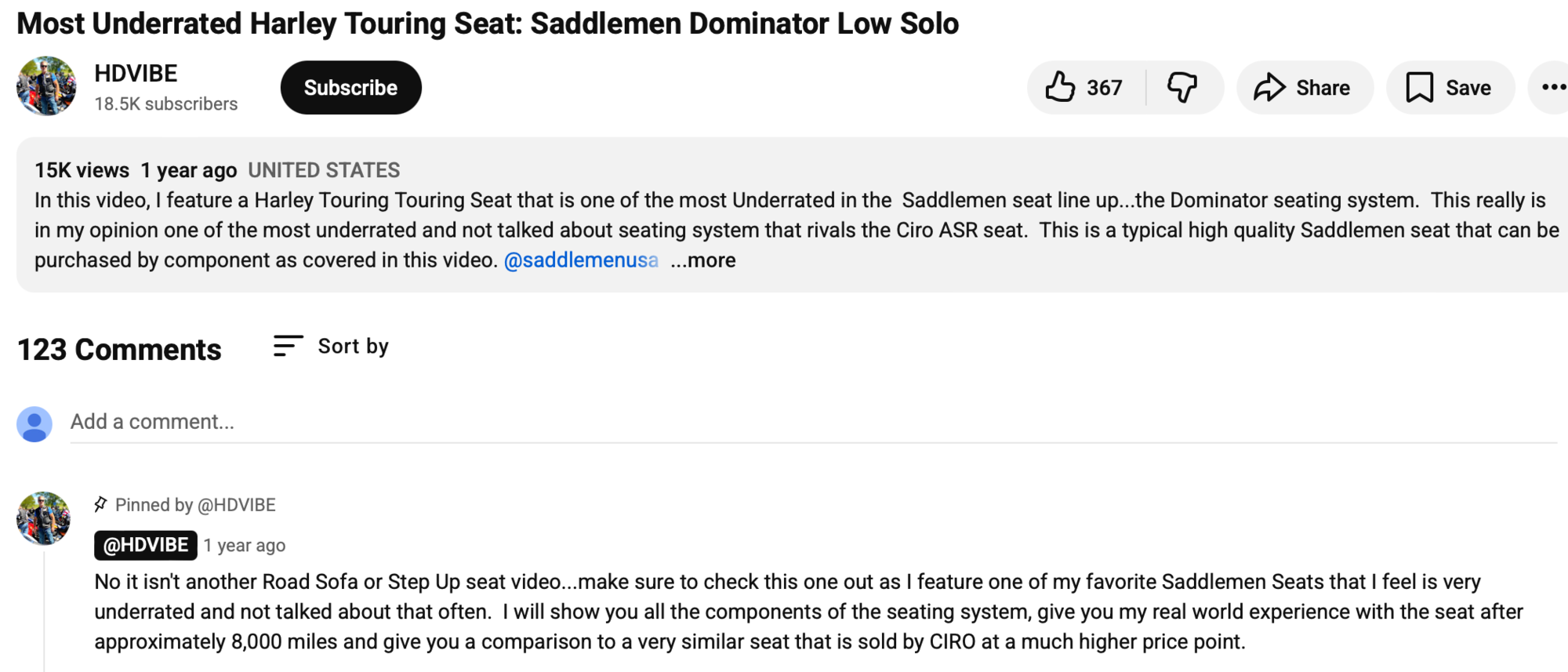
Task: Click the thumbs-down dislike icon
Action: point(1181,87)
